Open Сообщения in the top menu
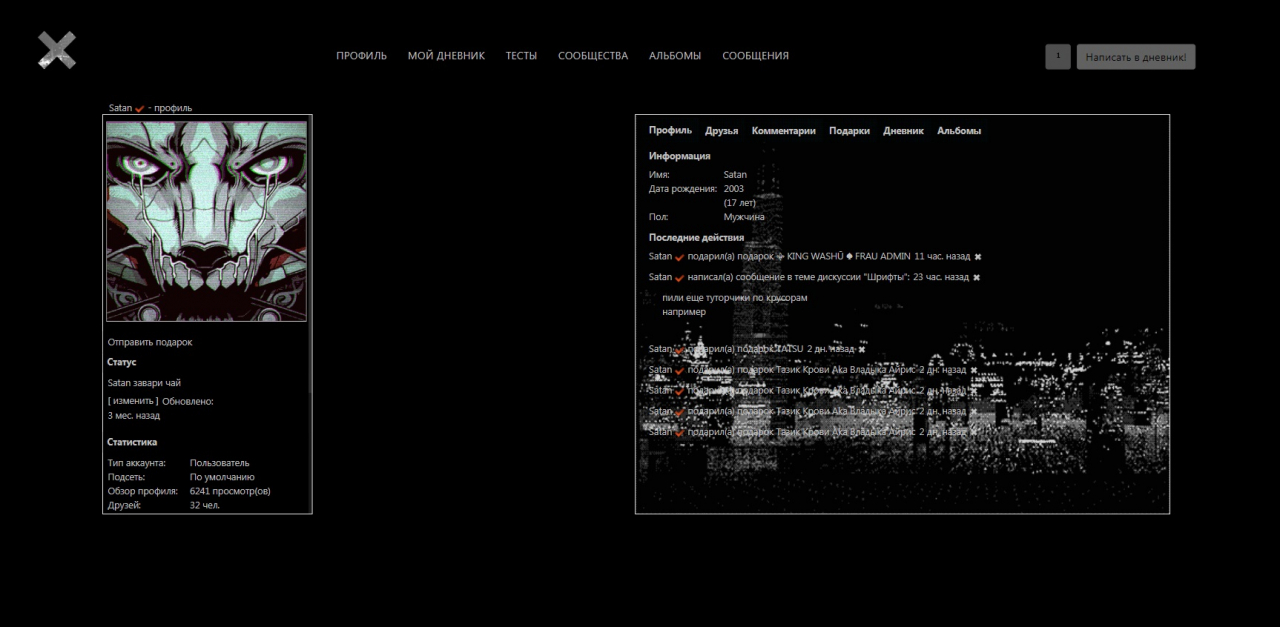The image size is (1280, 627). (x=755, y=56)
